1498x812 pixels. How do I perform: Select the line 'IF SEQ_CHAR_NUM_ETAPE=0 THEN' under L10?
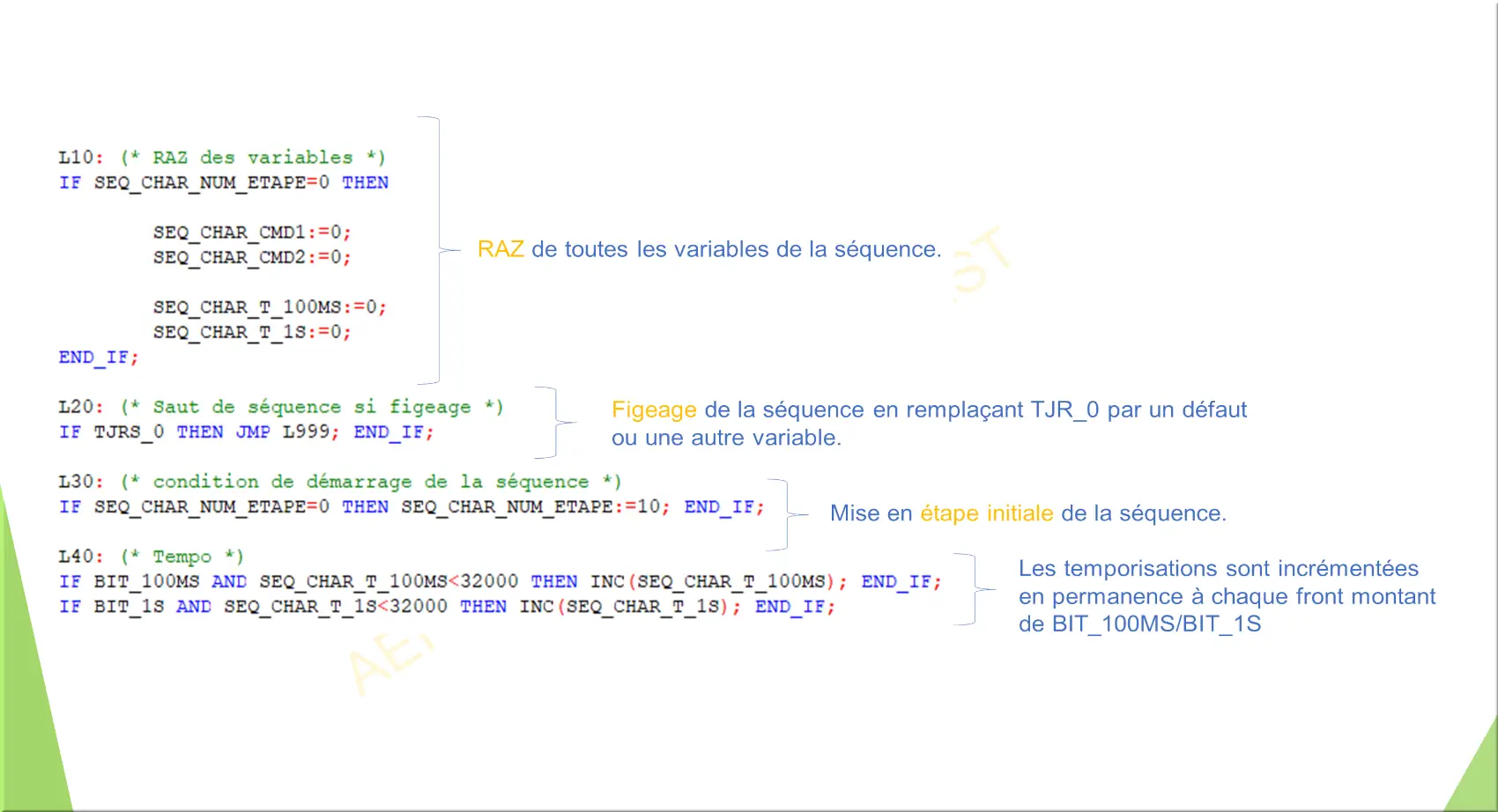(x=224, y=182)
